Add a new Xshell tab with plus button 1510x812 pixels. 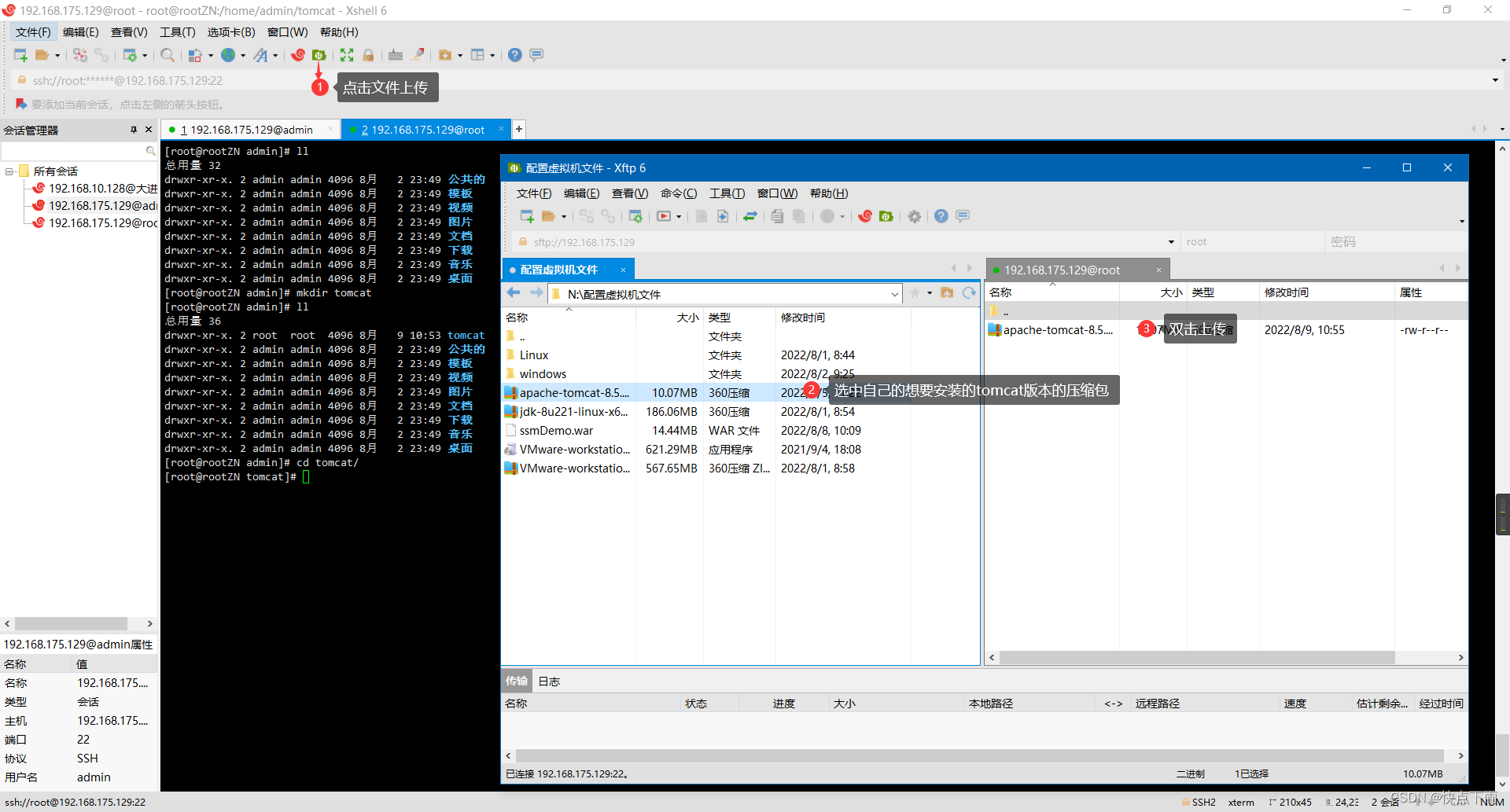(518, 129)
